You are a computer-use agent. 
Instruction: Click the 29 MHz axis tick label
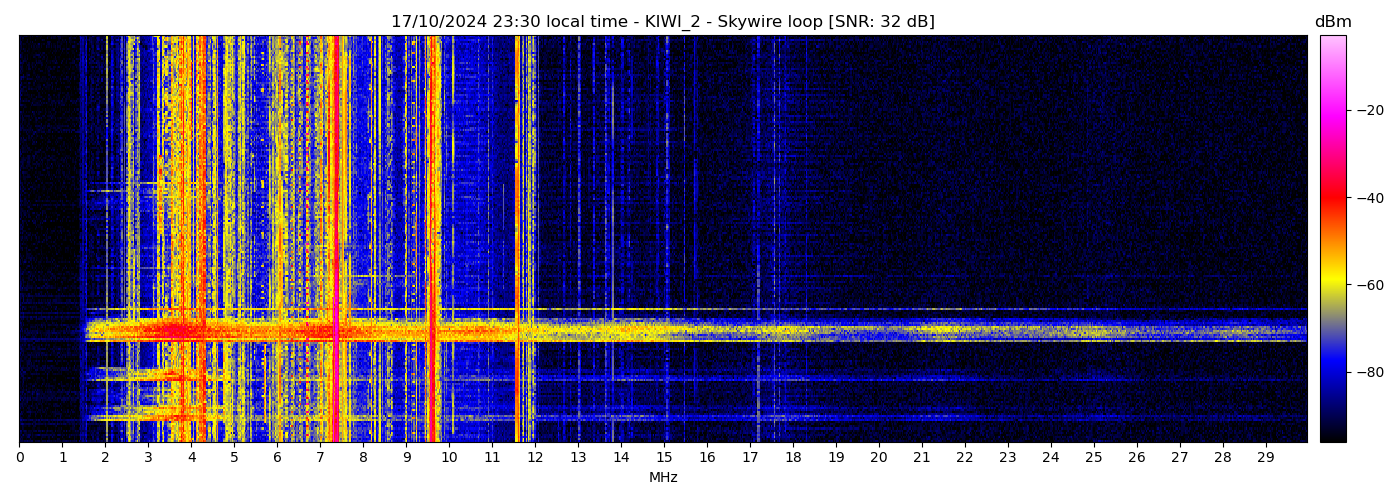tap(1265, 458)
